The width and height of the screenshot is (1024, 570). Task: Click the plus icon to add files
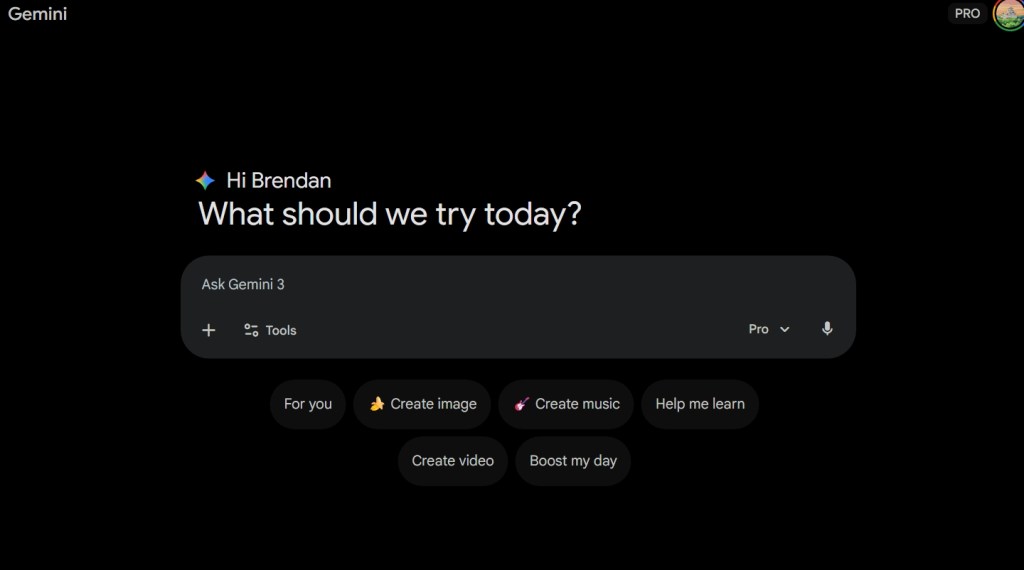pos(208,330)
